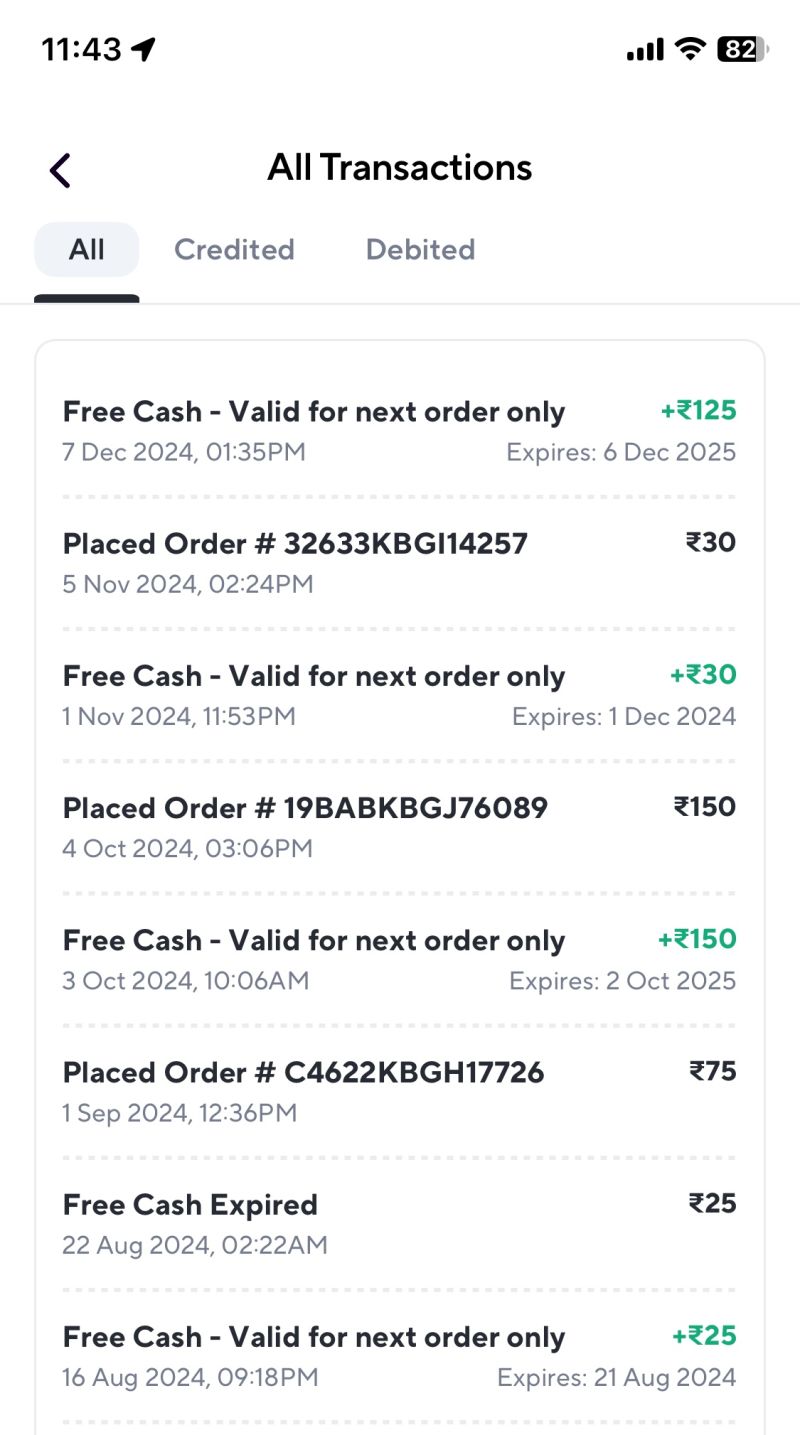Select the All tab
The image size is (800, 1435).
(x=87, y=249)
